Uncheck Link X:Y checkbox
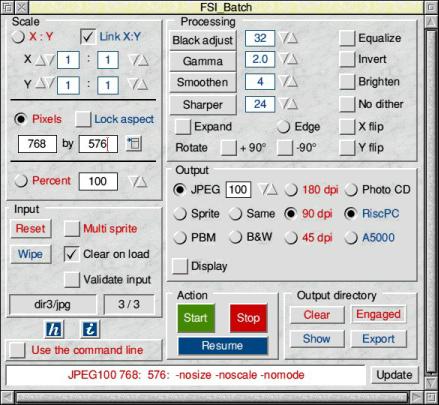This screenshot has width=439, height=405. (88, 37)
